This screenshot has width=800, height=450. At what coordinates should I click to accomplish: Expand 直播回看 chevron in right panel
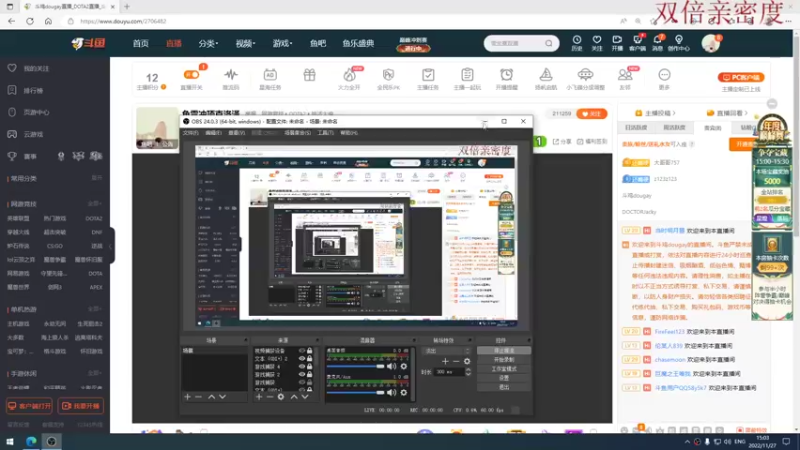click(745, 113)
